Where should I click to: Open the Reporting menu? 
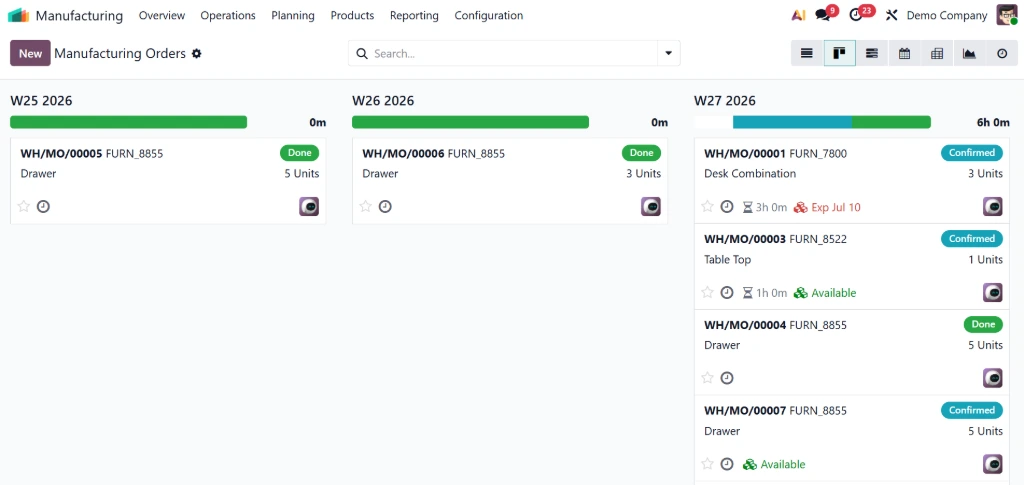[x=414, y=15]
